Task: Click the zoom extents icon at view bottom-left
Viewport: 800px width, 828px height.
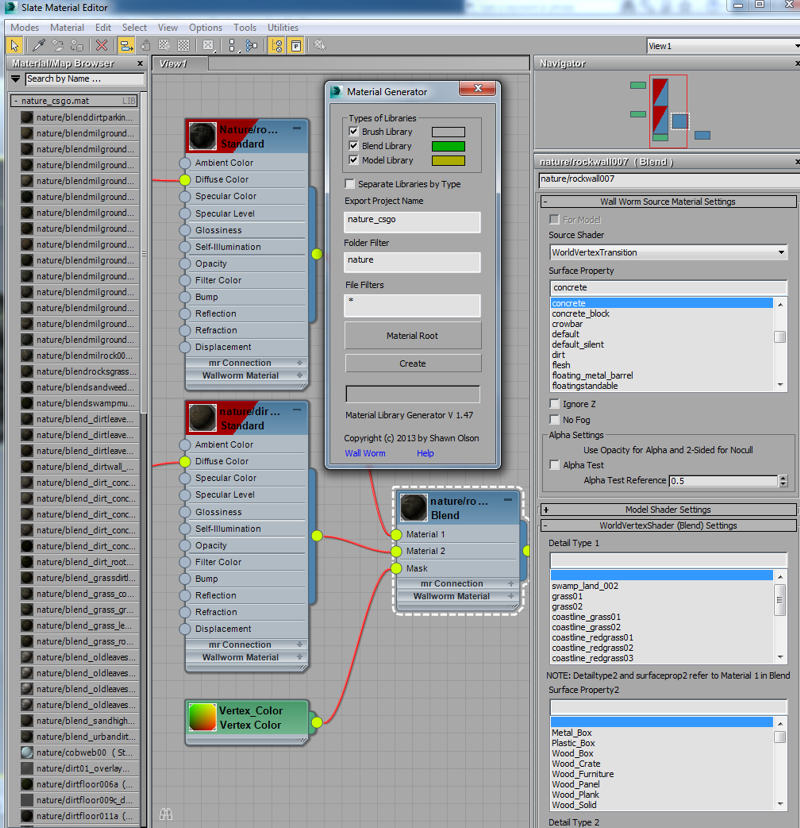Action: (x=166, y=814)
